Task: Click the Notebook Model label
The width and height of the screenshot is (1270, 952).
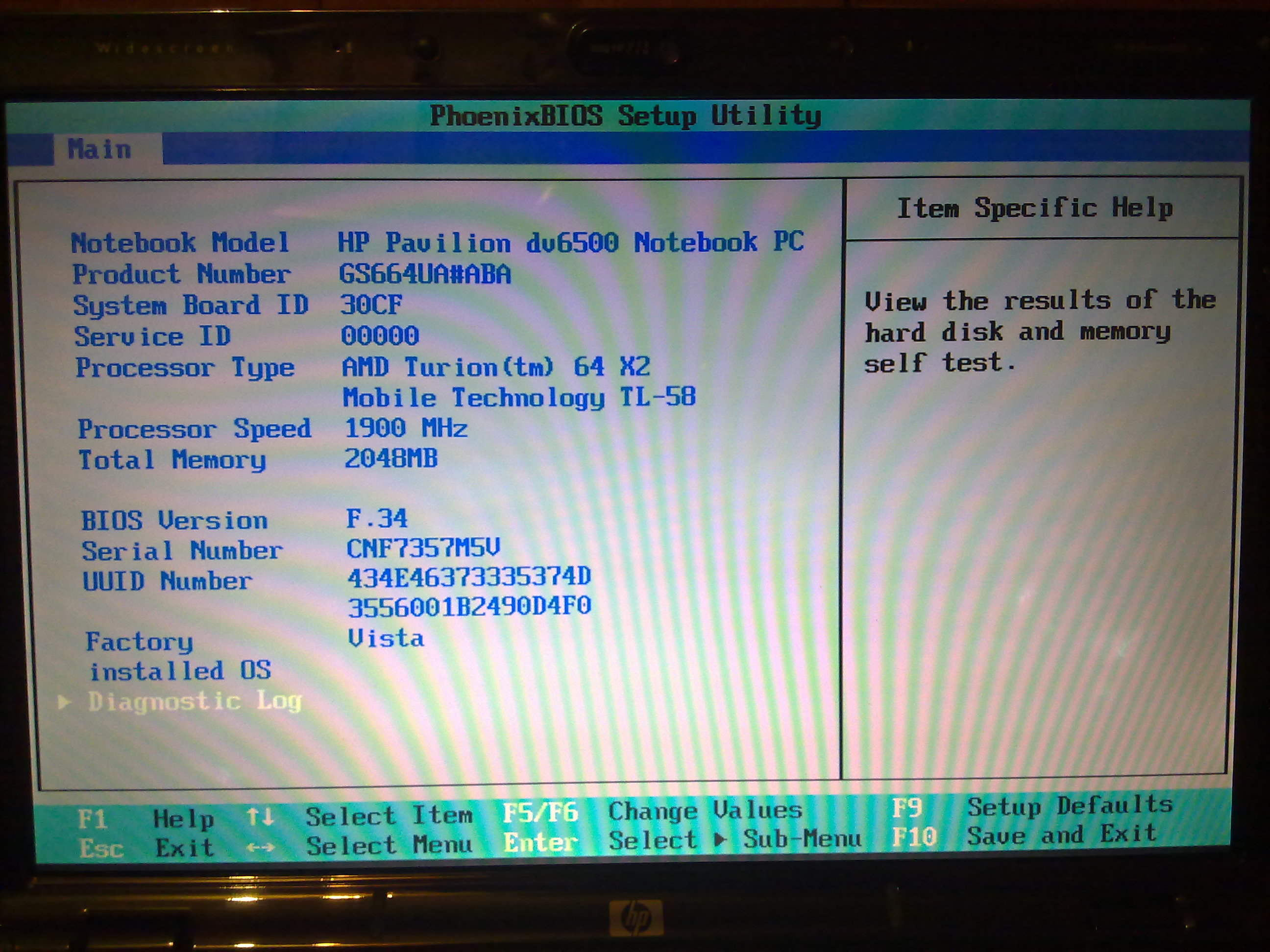Action: pos(180,243)
